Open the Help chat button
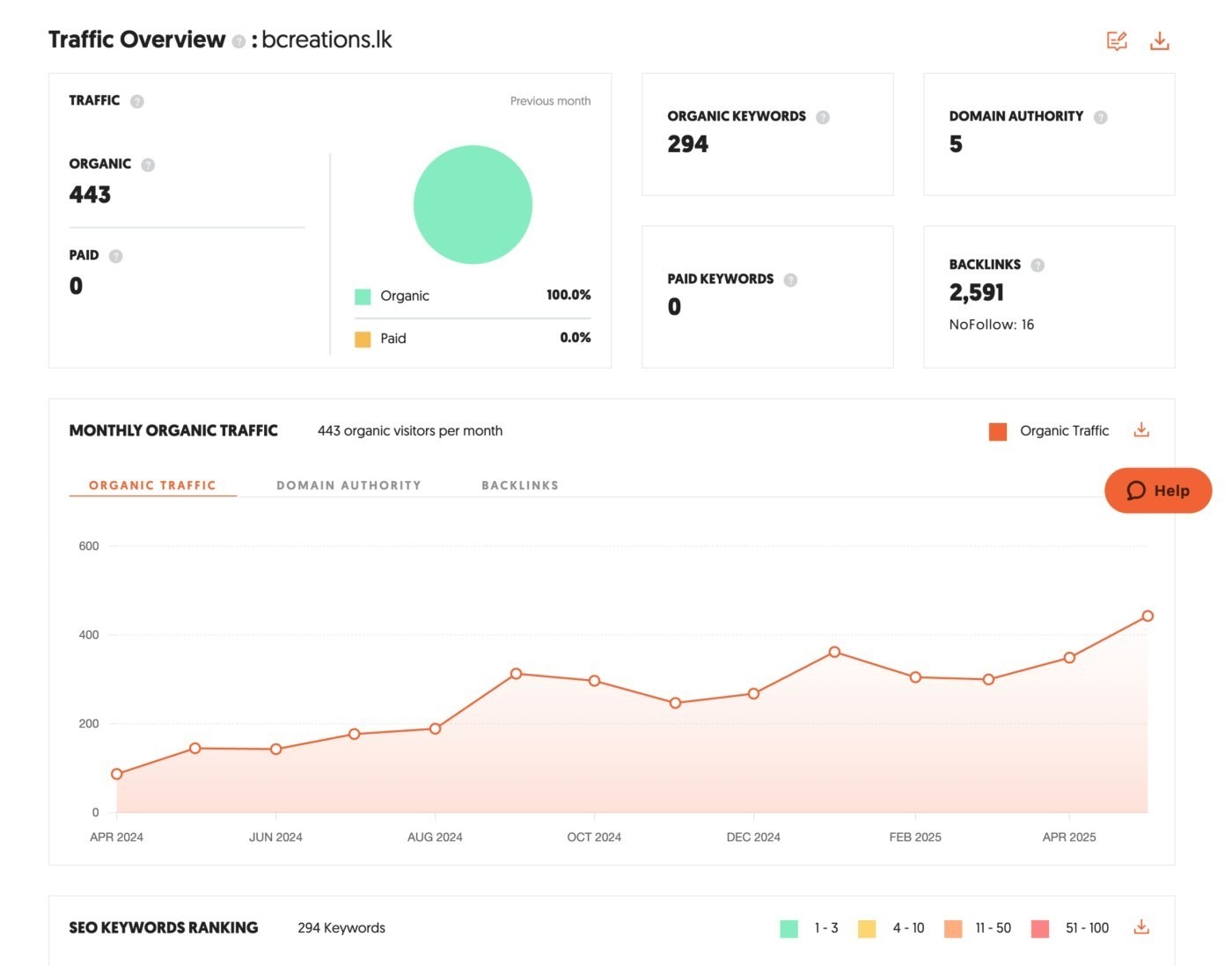Screen dimensions: 1232x966 (x=1158, y=491)
